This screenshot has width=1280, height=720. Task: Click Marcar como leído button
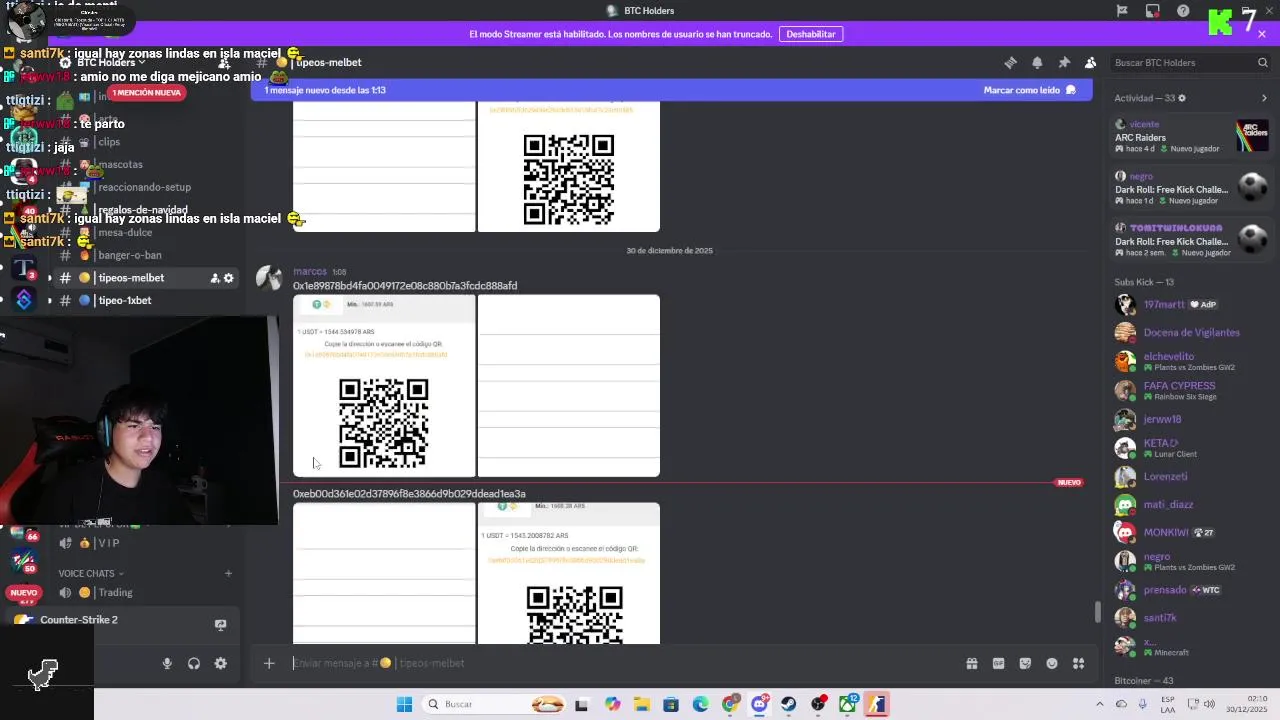[x=1029, y=90]
